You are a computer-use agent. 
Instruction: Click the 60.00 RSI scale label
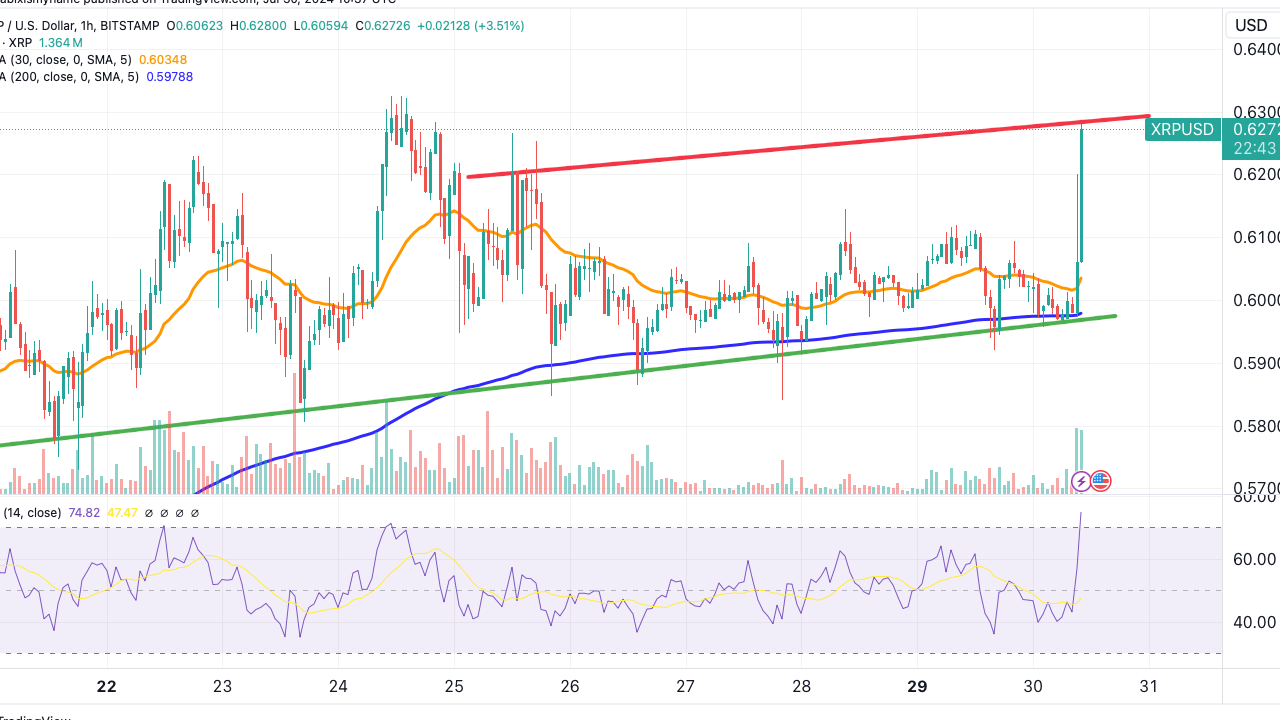click(1254, 559)
